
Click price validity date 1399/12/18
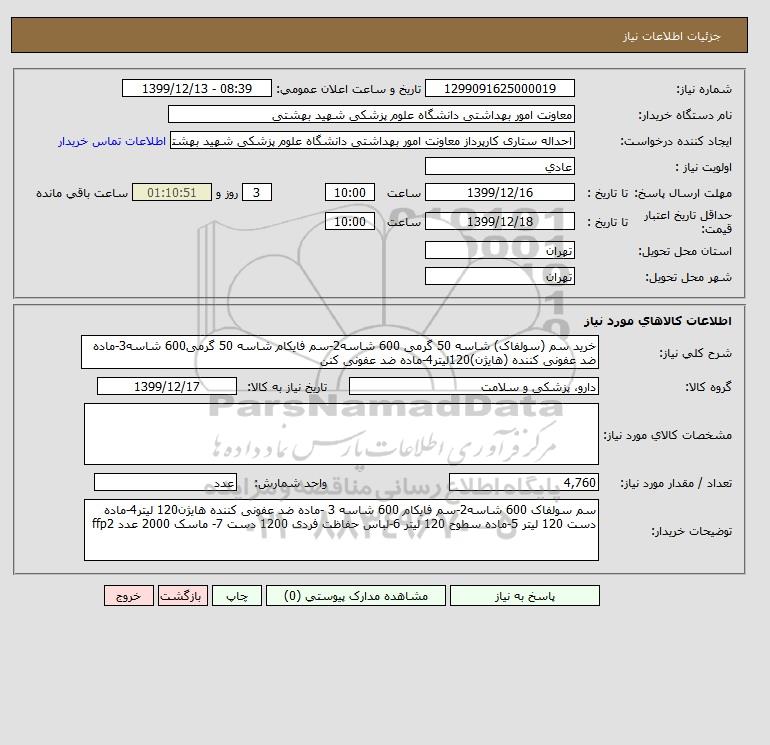pos(499,221)
